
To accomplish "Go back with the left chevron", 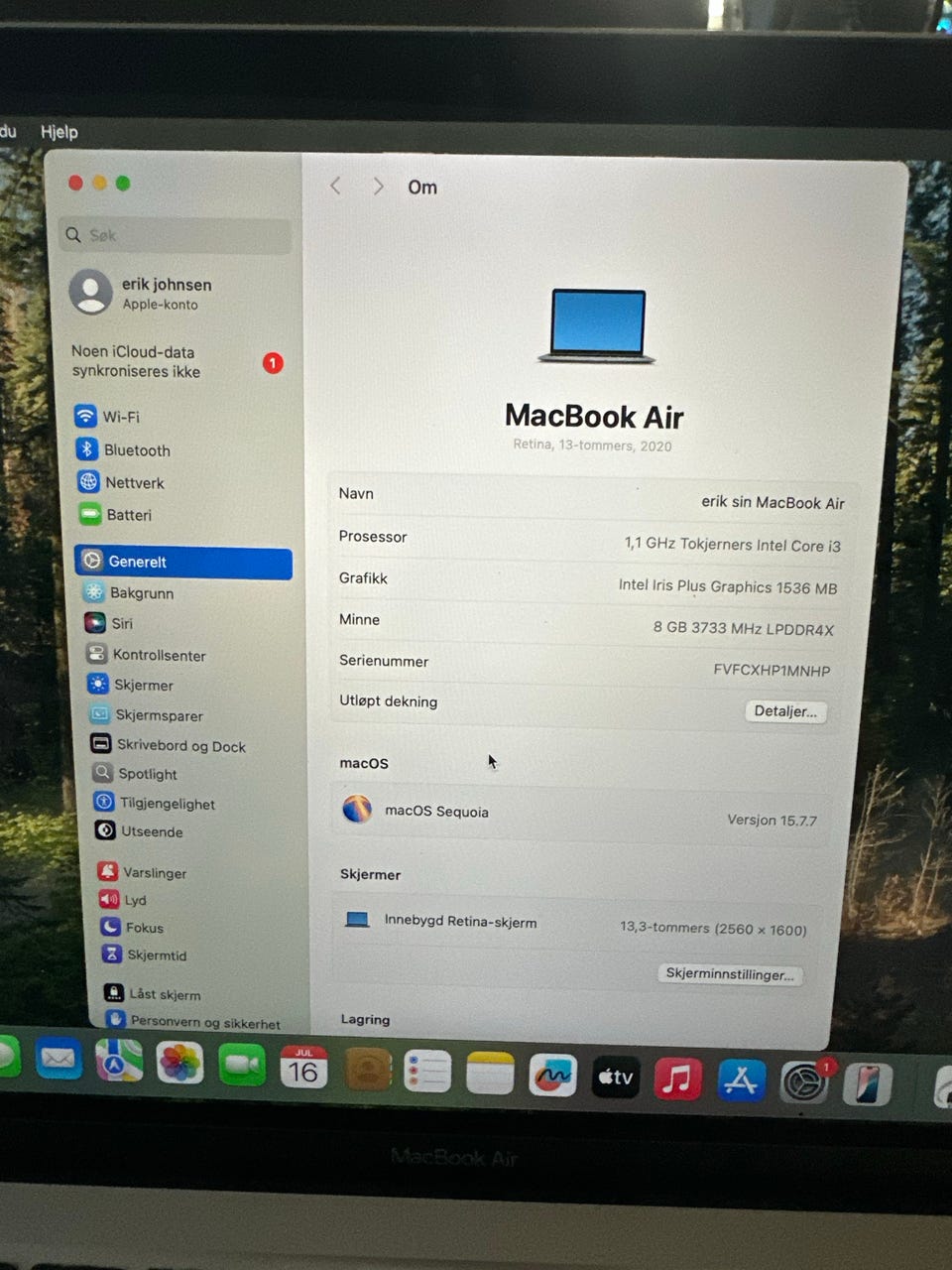I will (335, 186).
